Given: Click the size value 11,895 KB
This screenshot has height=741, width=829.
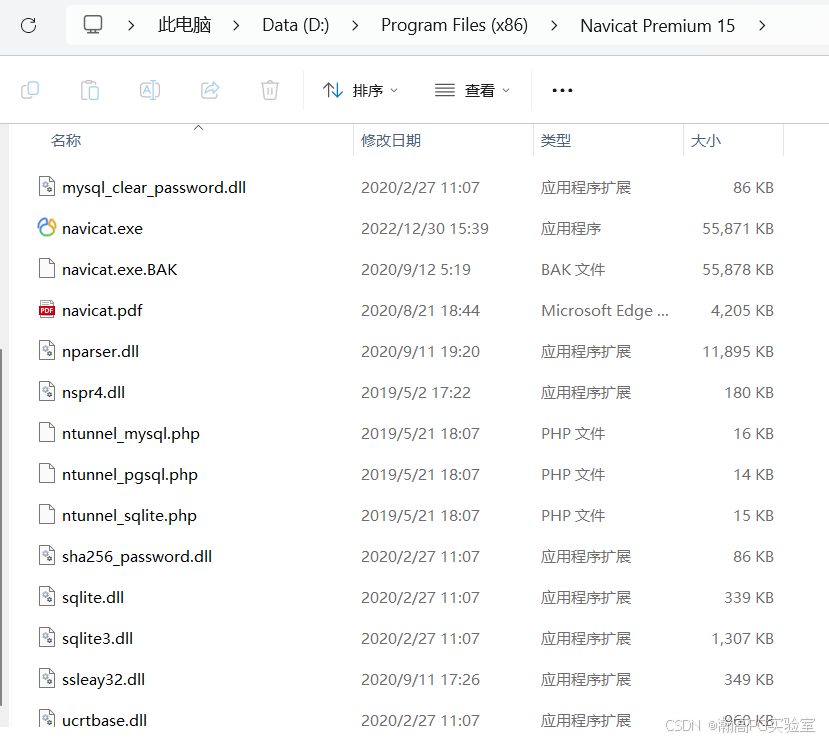Looking at the screenshot, I should [738, 351].
